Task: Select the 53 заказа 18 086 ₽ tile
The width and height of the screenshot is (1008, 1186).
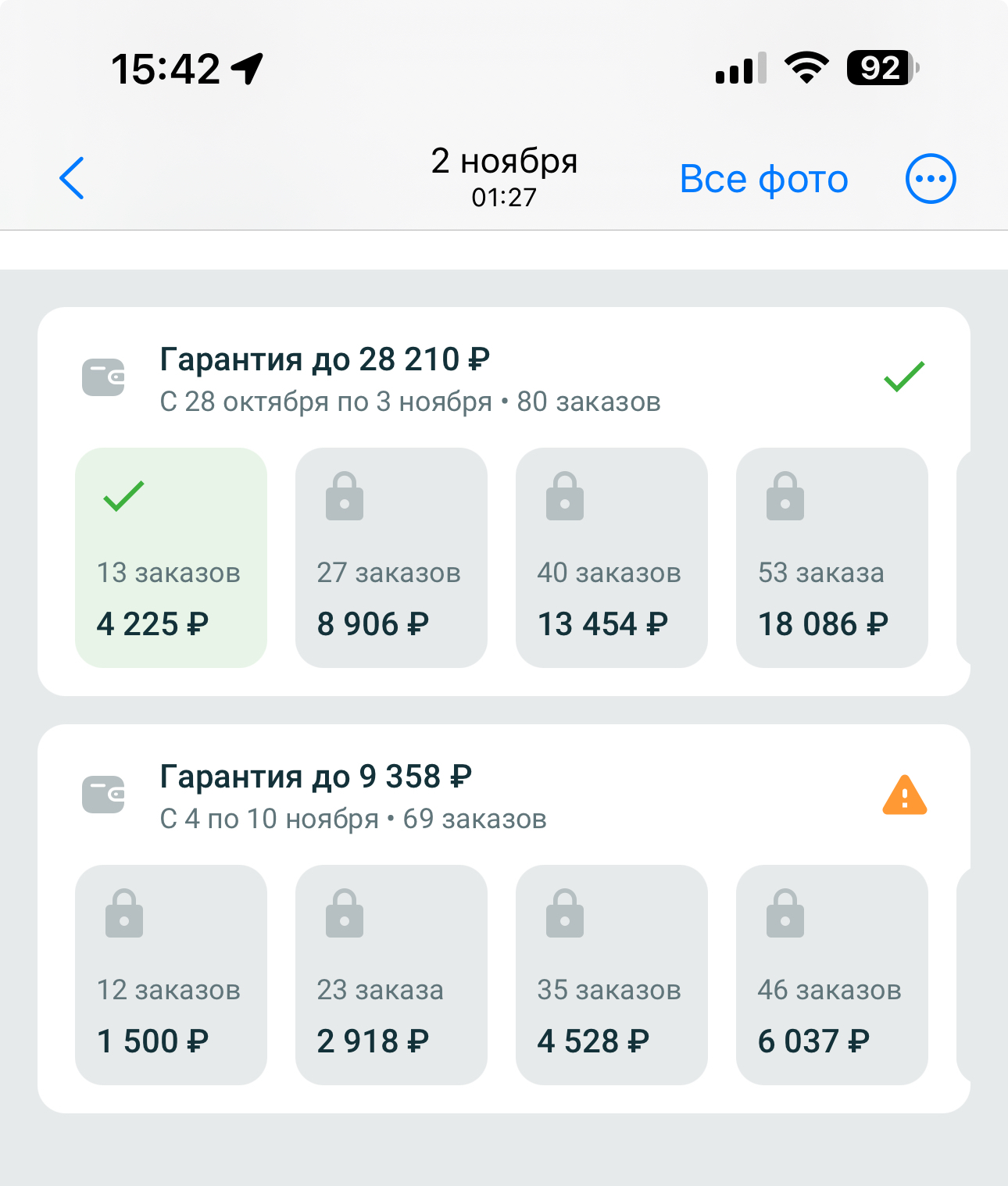Action: pyautogui.click(x=832, y=558)
